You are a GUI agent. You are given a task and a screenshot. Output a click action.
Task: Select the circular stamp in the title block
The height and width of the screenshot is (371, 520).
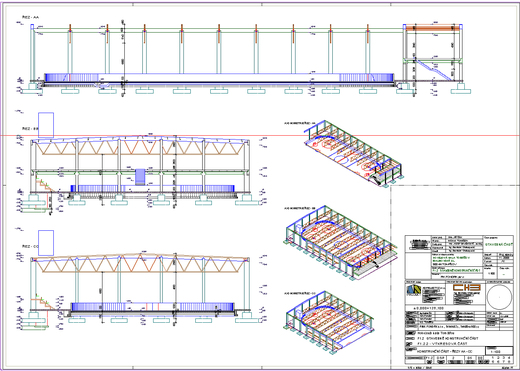tap(499, 297)
